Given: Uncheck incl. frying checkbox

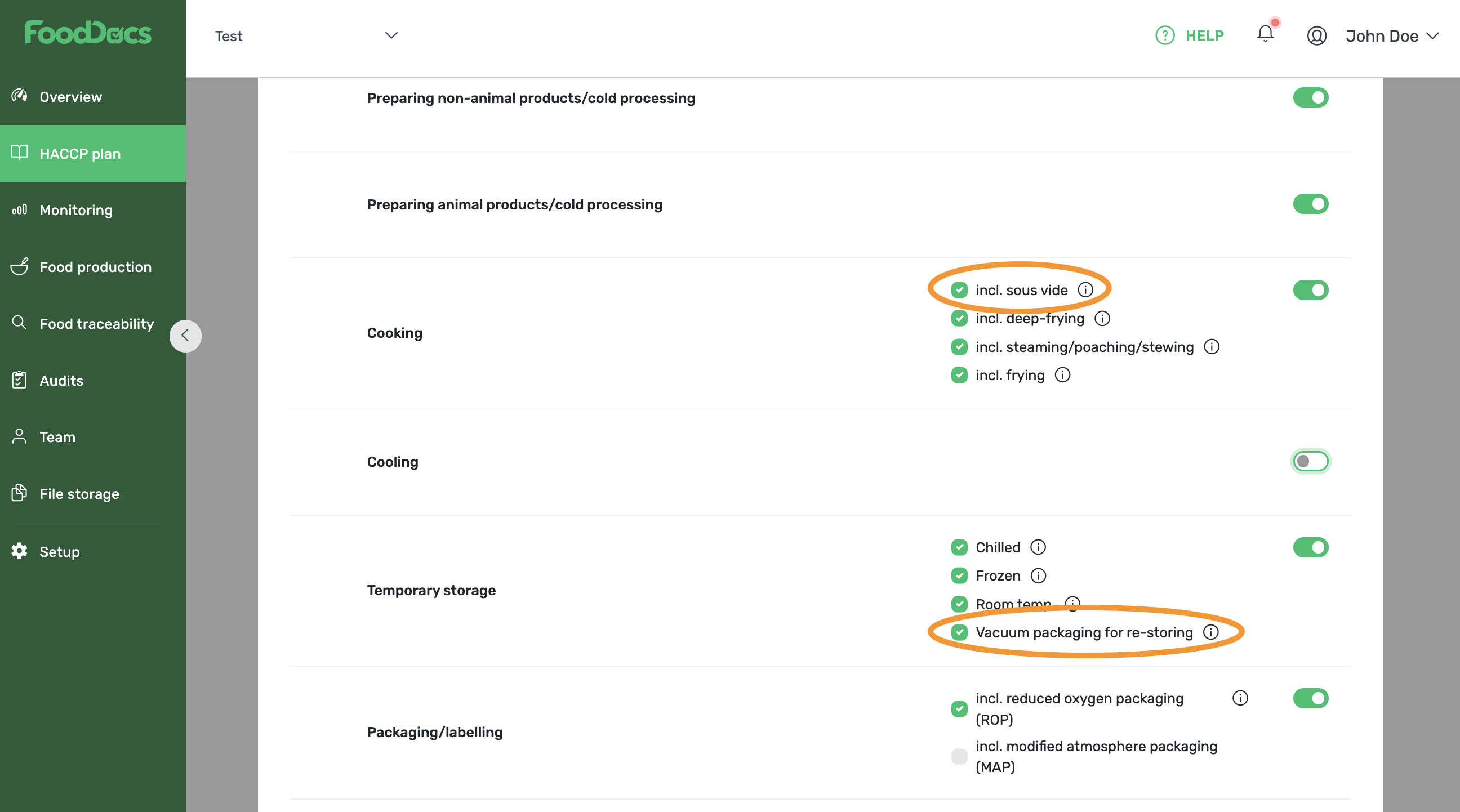Looking at the screenshot, I should [959, 375].
